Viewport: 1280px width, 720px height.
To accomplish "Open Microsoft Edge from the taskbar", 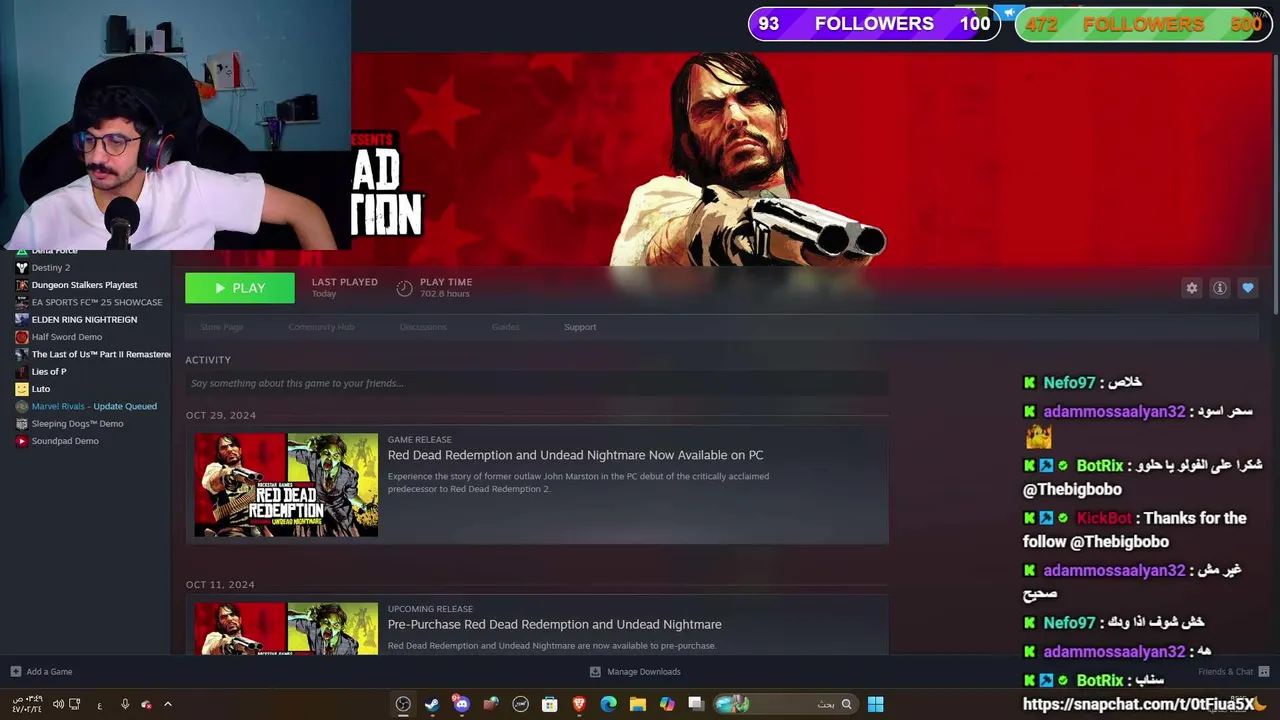I will tap(608, 704).
